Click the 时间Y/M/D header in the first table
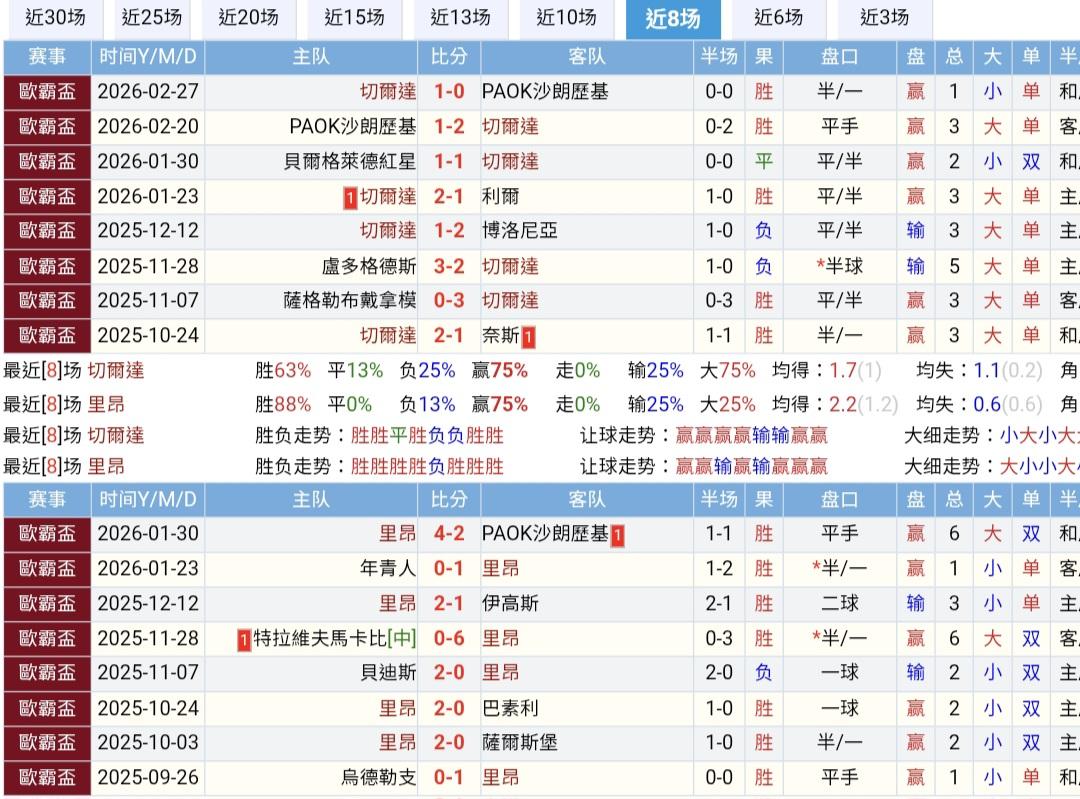Image resolution: width=1080 pixels, height=799 pixels. [147, 56]
